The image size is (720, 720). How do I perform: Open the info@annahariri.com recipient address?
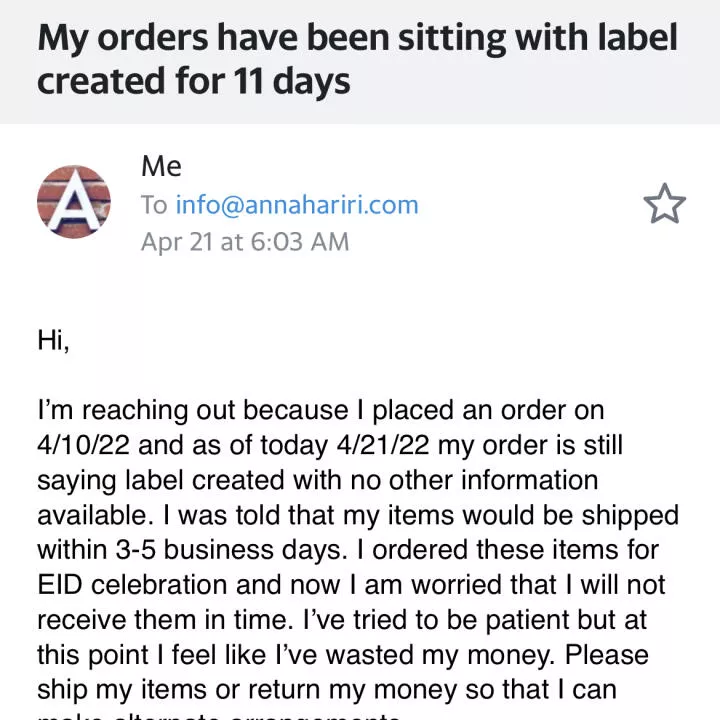(297, 205)
